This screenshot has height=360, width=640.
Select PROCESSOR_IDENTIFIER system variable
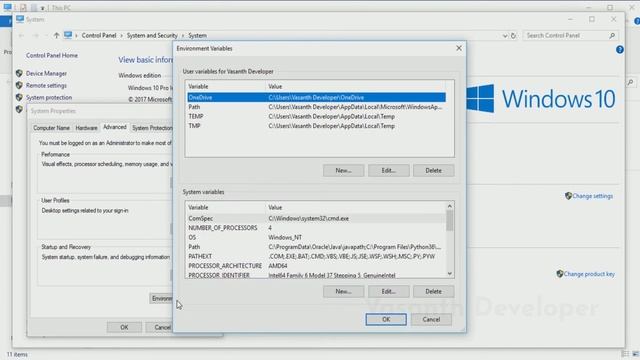pos(316,275)
